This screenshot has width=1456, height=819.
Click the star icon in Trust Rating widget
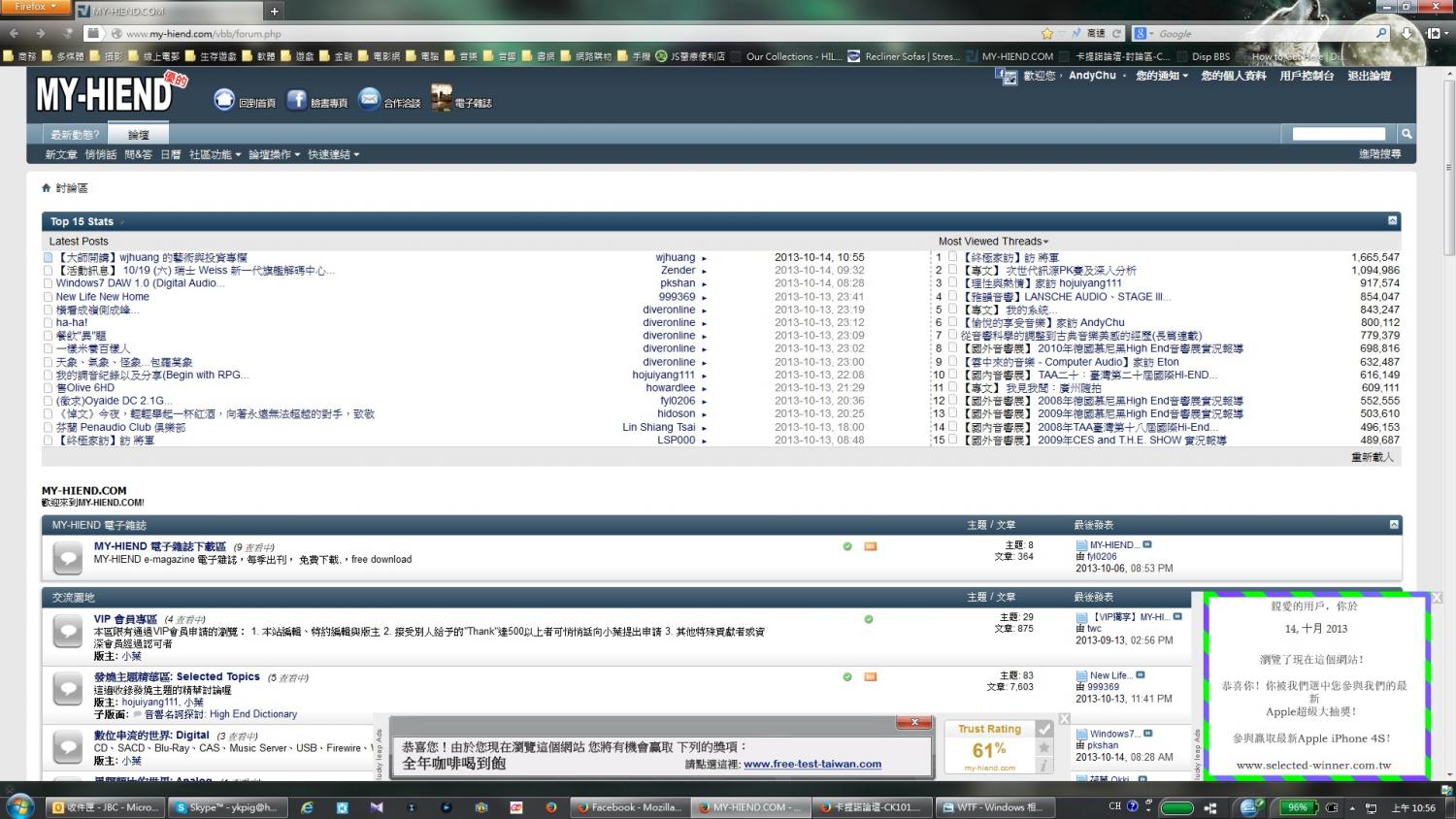click(x=1043, y=747)
